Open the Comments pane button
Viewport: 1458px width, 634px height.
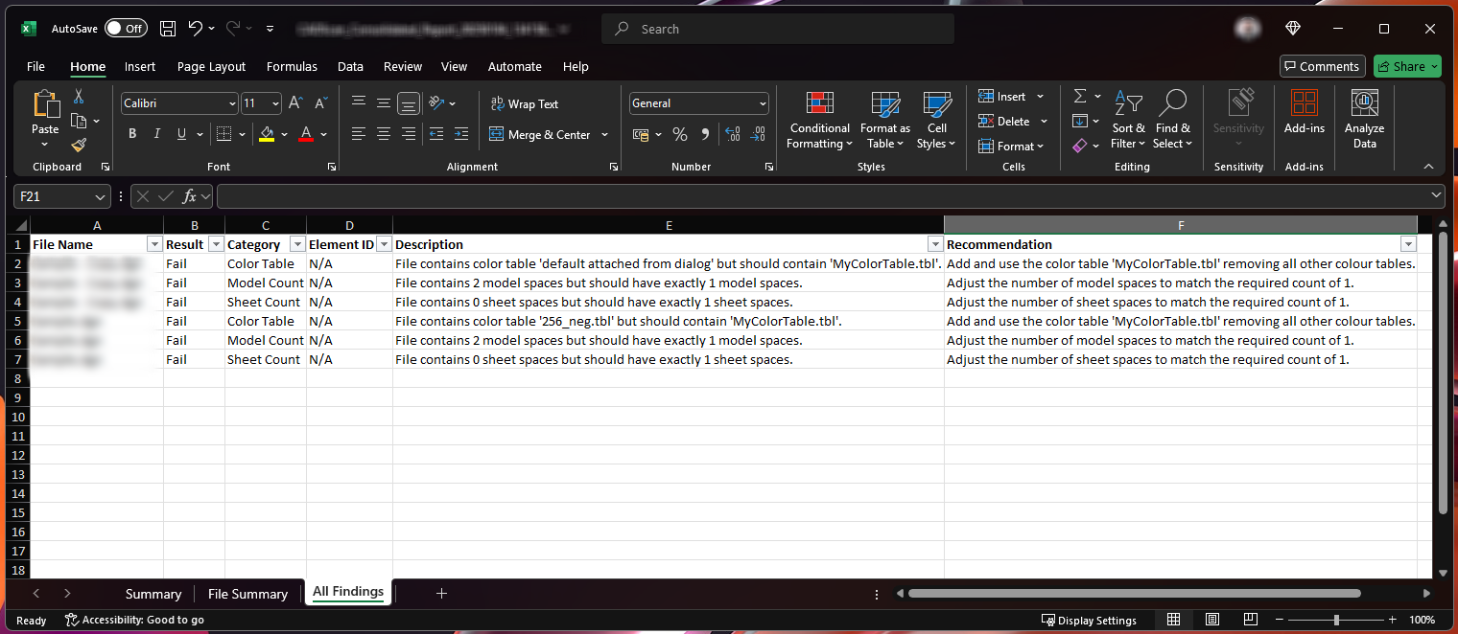click(x=1322, y=67)
